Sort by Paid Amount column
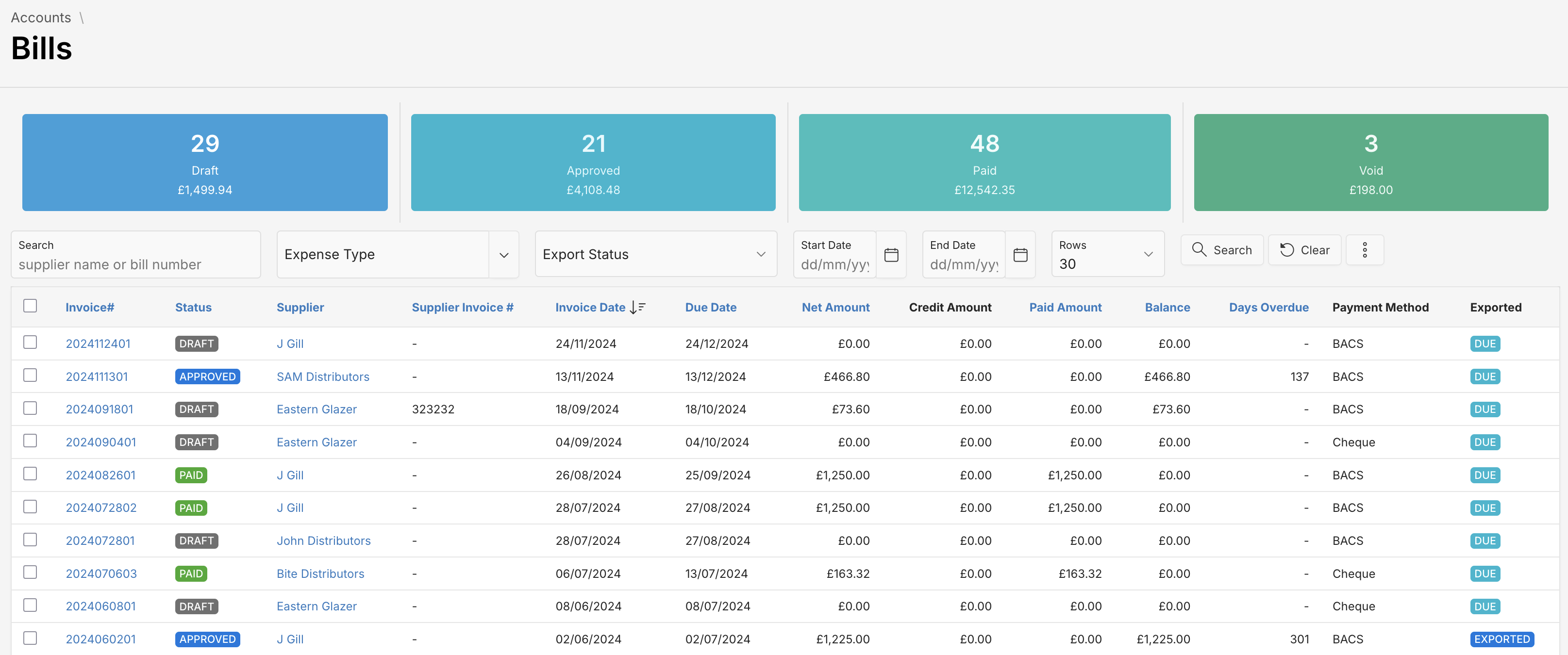The width and height of the screenshot is (1568, 655). (x=1065, y=308)
